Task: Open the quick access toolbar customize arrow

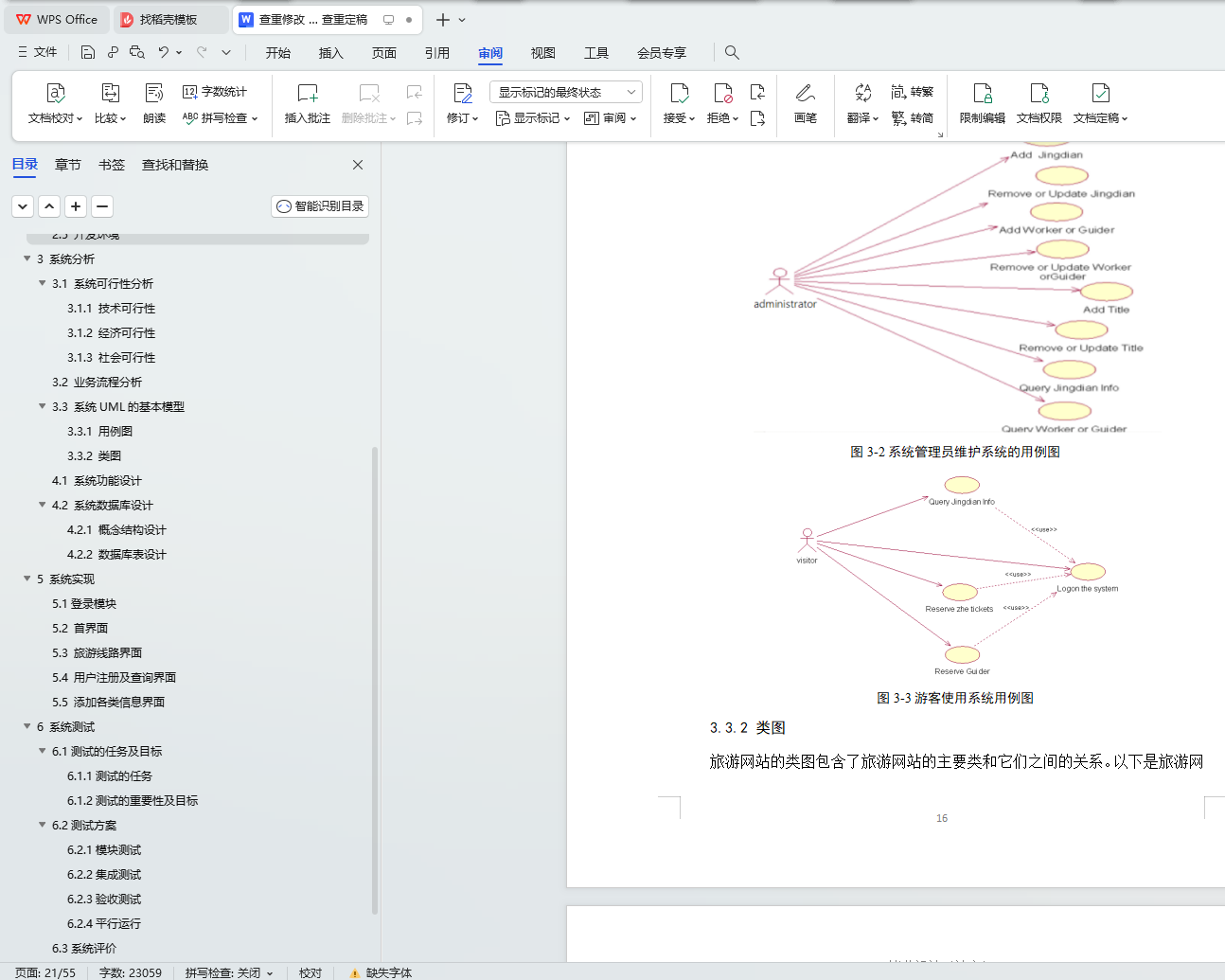Action: tap(226, 52)
